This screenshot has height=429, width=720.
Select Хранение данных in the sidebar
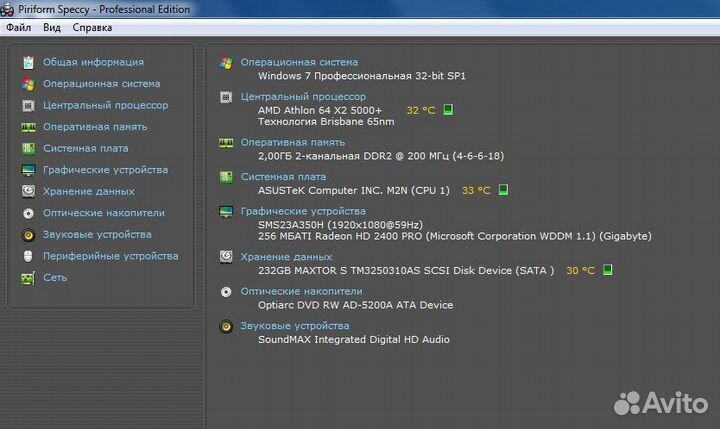(89, 192)
